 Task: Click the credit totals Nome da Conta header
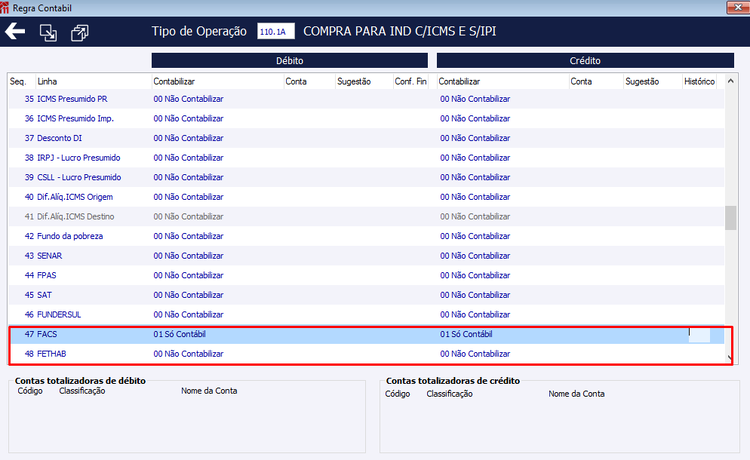[576, 394]
